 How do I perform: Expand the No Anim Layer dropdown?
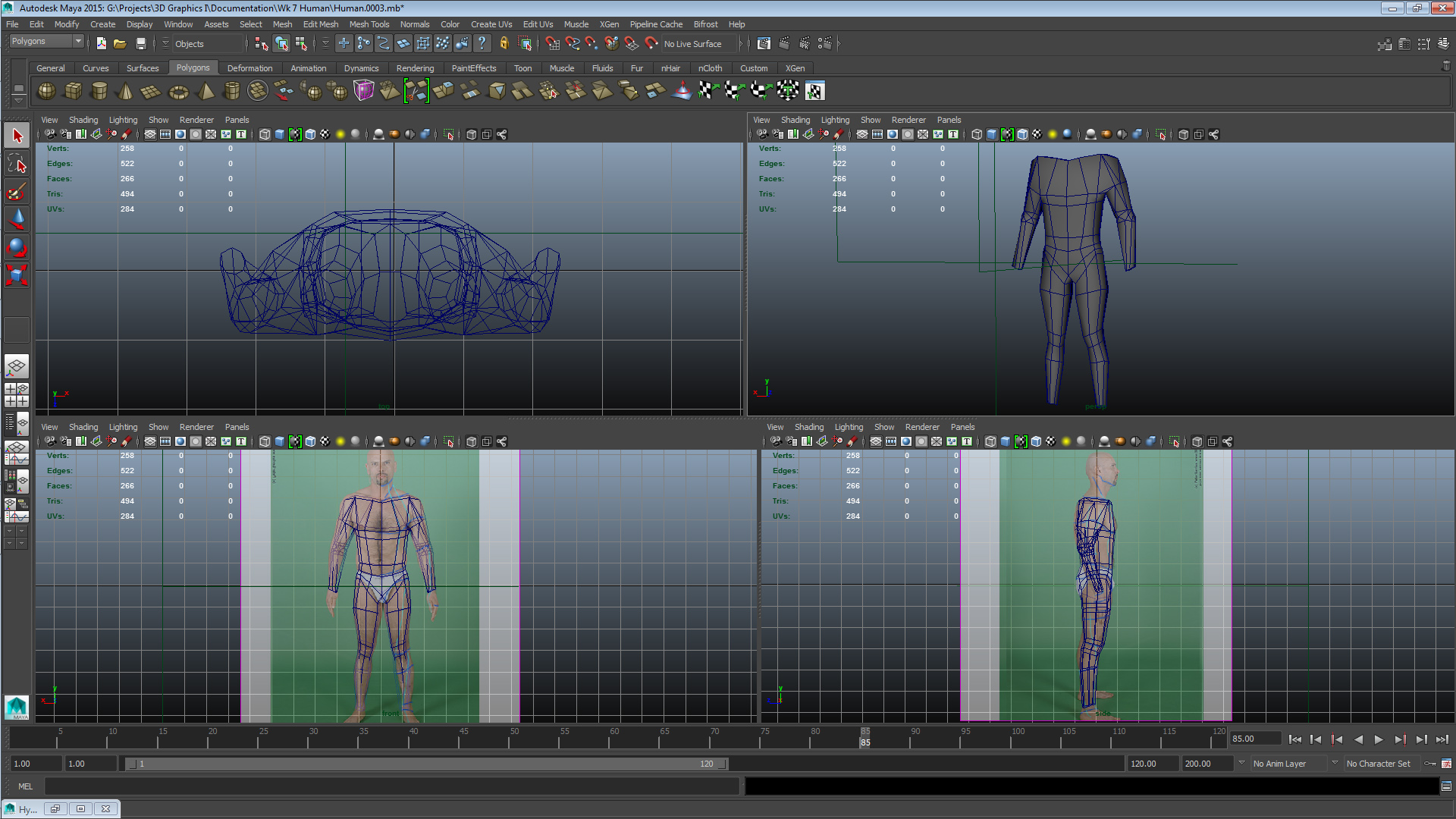(1289, 764)
